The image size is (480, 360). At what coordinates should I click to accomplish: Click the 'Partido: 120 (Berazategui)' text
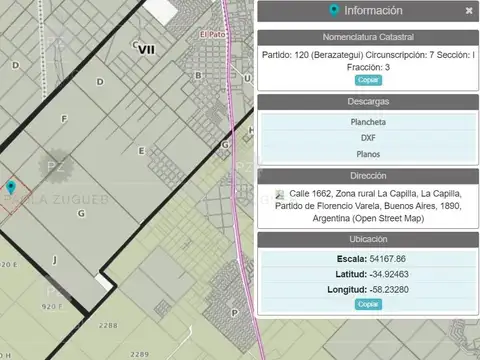313,55
